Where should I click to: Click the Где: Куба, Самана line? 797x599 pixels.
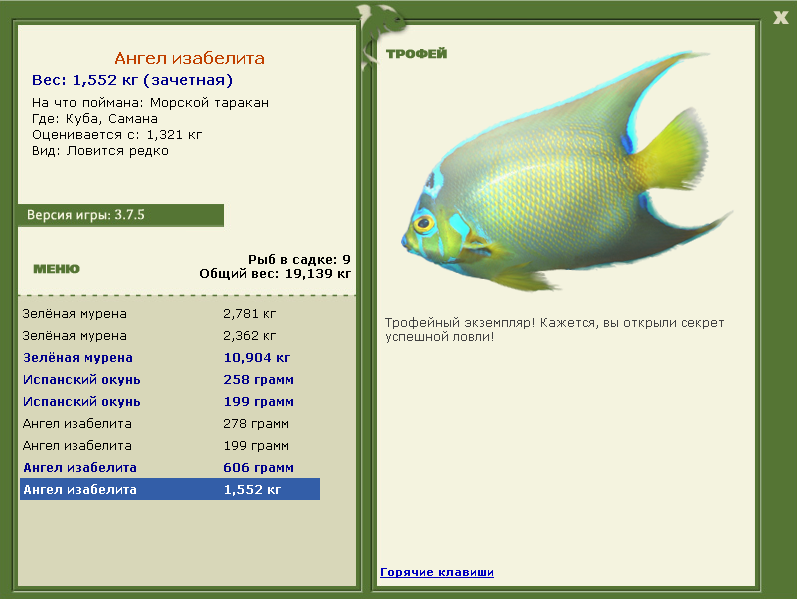pyautogui.click(x=95, y=118)
